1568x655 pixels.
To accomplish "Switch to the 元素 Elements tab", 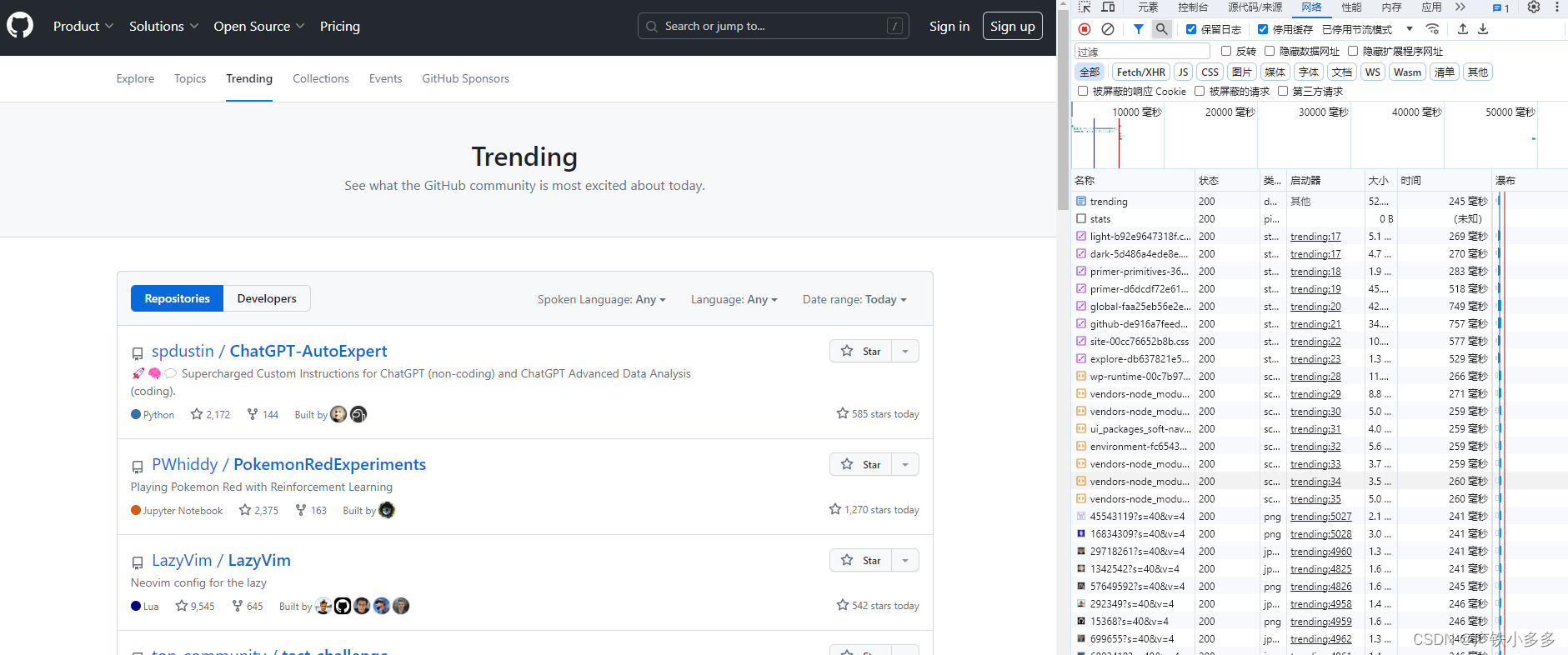I will (1148, 7).
